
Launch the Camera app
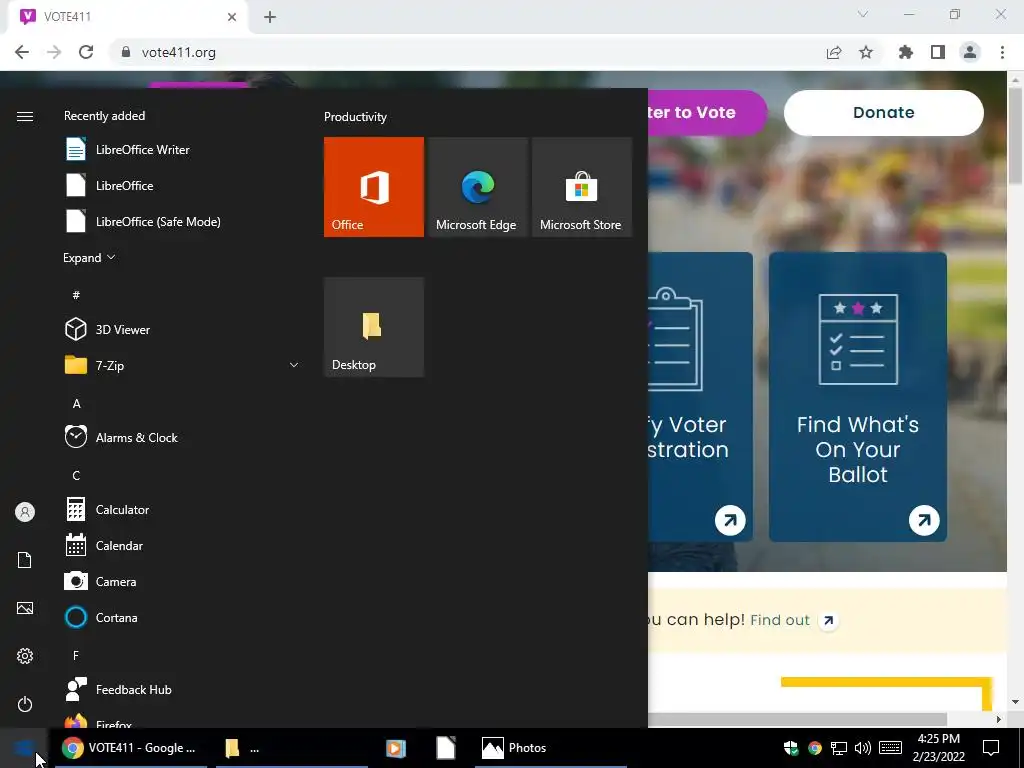(x=182, y=581)
